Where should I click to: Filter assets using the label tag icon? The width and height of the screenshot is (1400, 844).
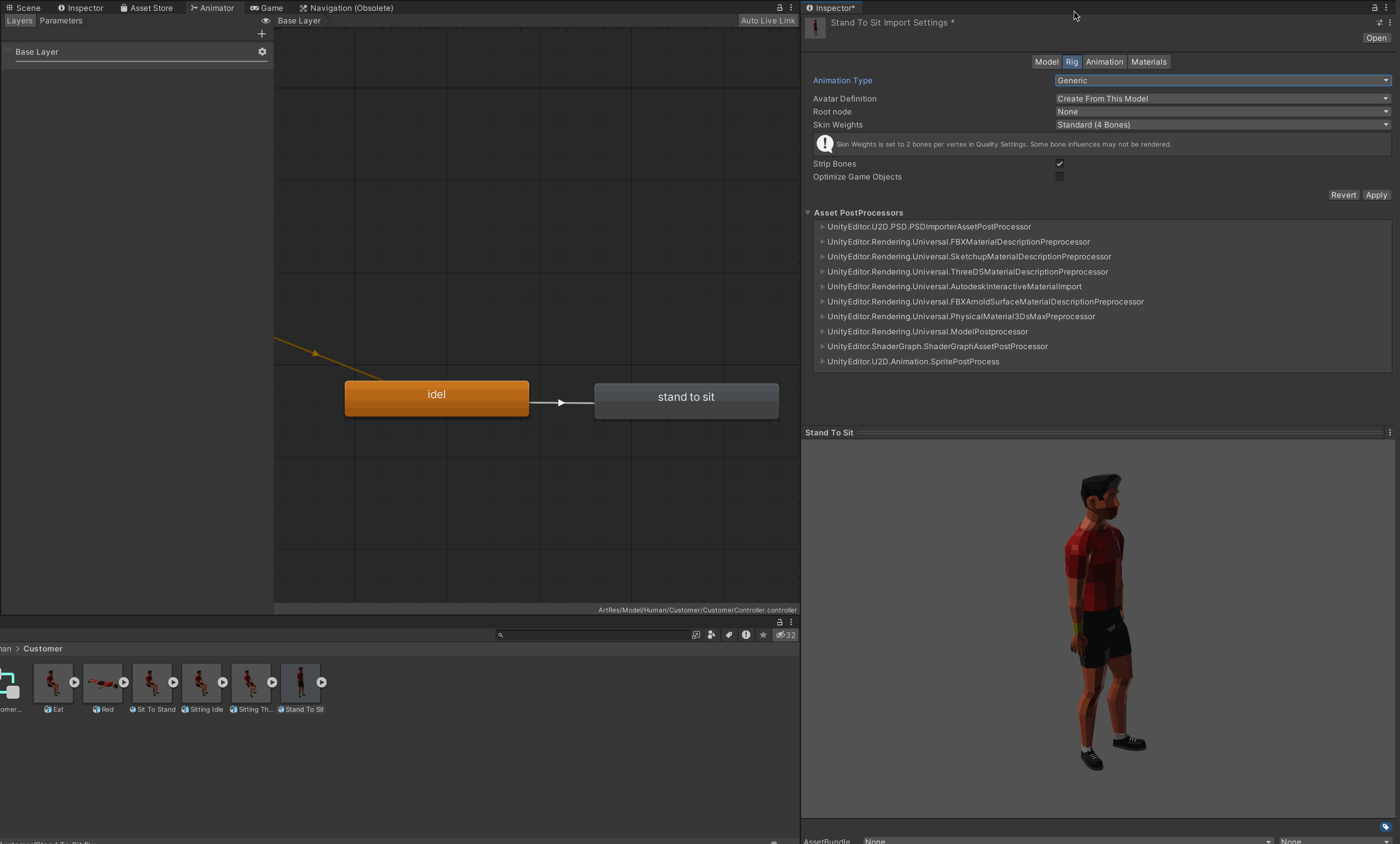(729, 635)
